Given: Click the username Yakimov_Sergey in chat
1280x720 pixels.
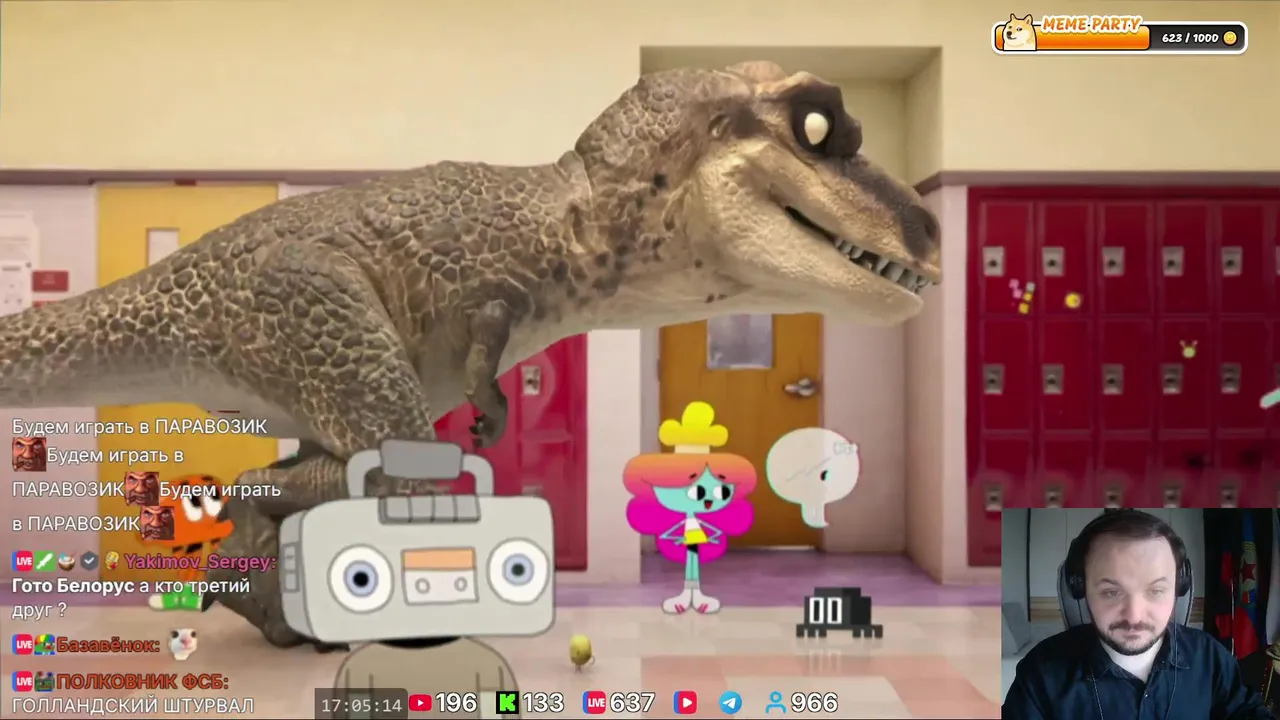Looking at the screenshot, I should point(200,562).
